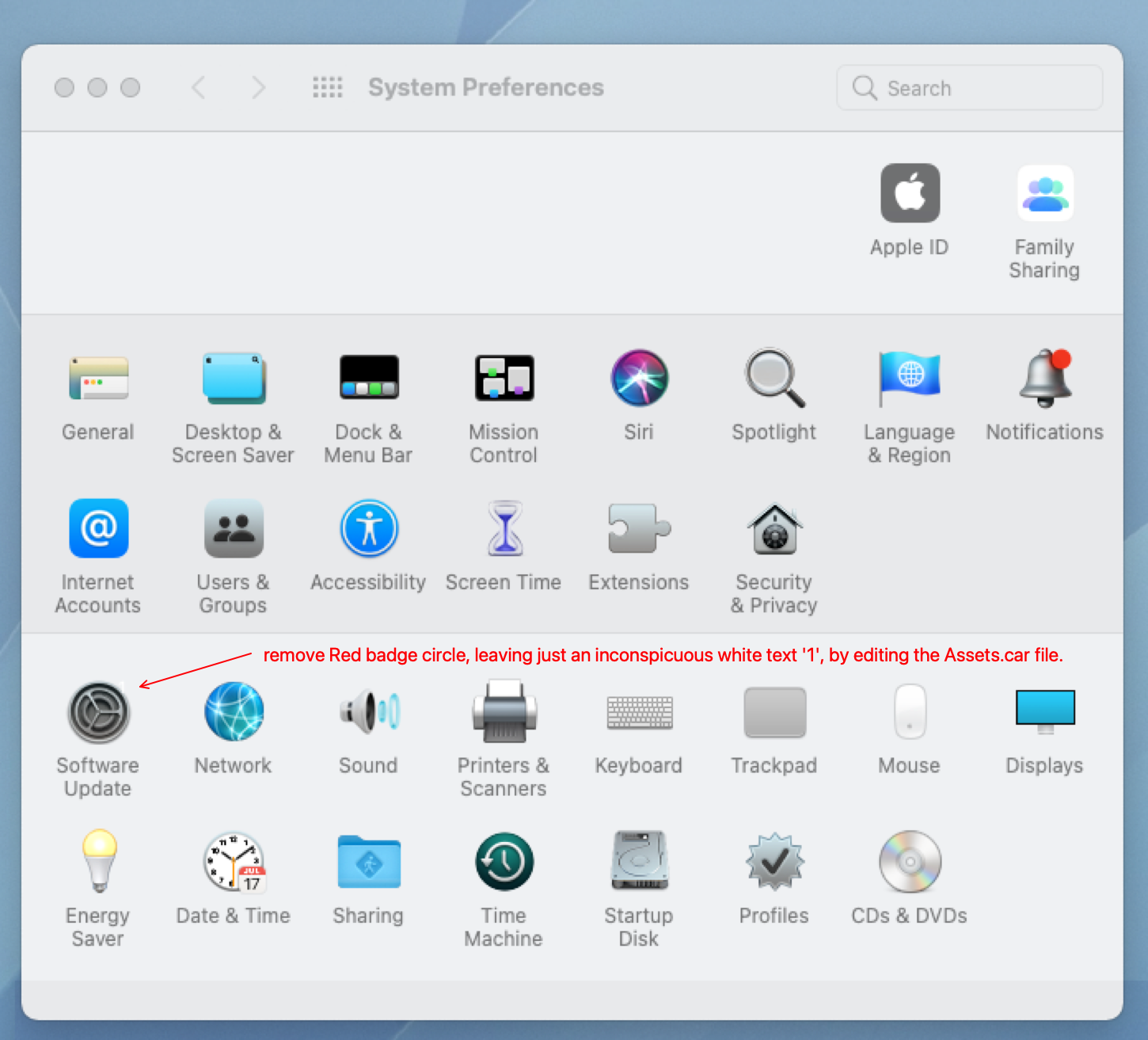Viewport: 1148px width, 1040px height.
Task: Open Desktop & Screen Saver pane
Action: pos(234,378)
